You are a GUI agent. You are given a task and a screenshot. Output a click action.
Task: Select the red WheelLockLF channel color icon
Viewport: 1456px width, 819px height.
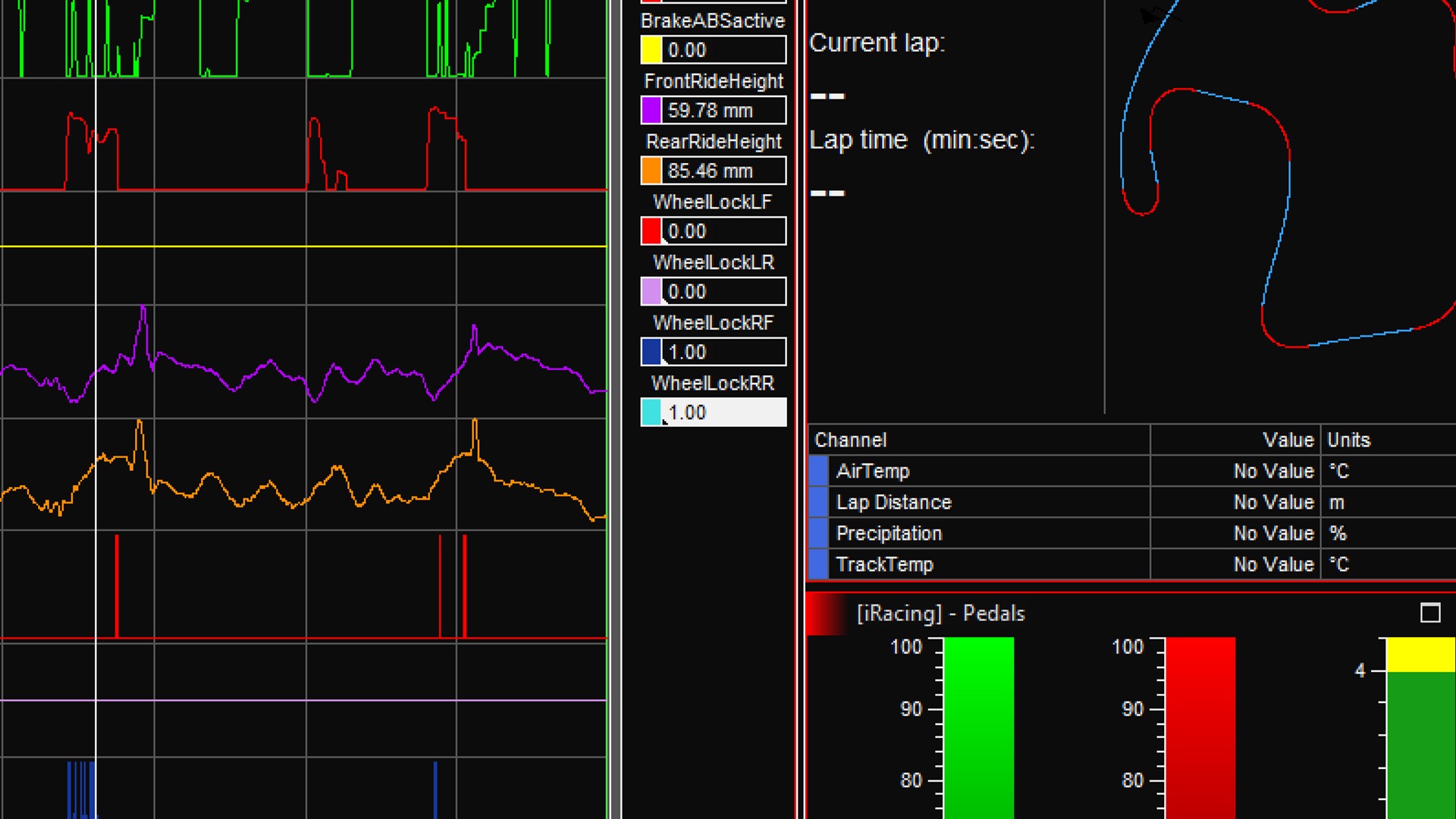pos(651,231)
